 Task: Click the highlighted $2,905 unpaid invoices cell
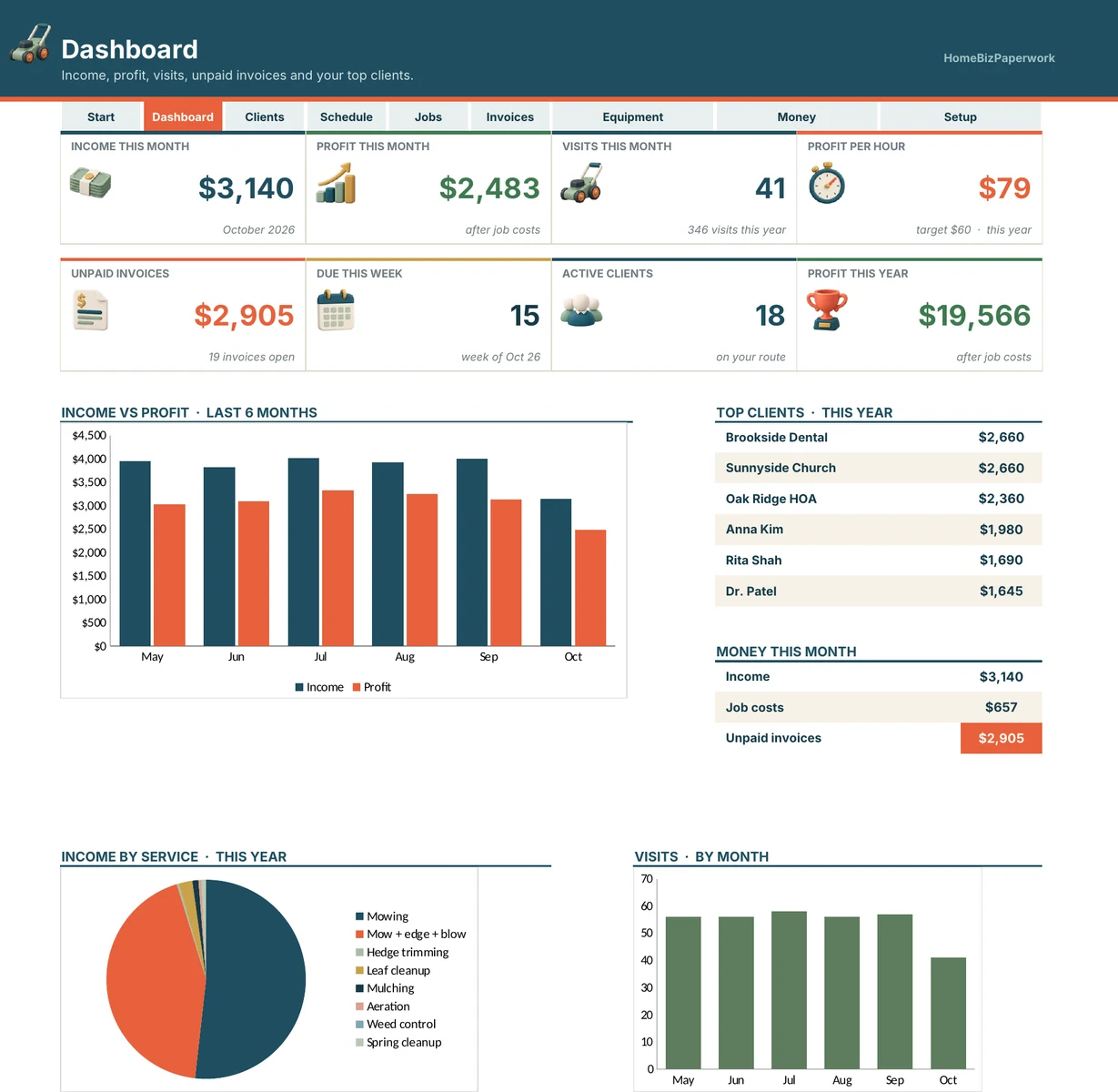(1001, 738)
